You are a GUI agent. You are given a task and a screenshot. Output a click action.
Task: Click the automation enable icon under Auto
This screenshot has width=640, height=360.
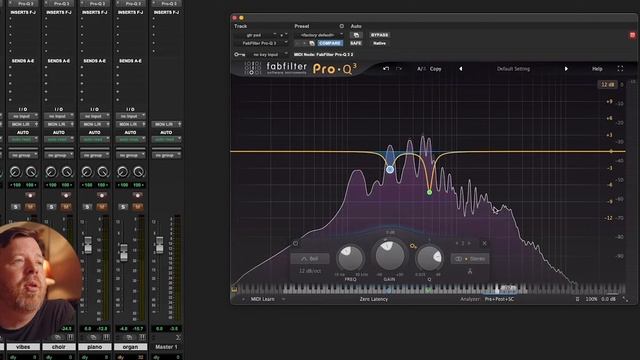click(x=356, y=35)
